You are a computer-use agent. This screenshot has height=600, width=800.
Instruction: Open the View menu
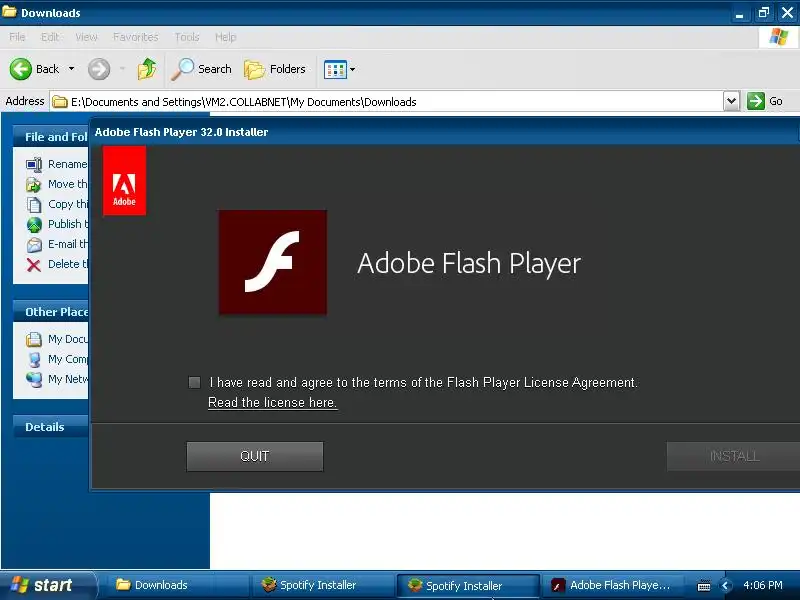point(86,37)
